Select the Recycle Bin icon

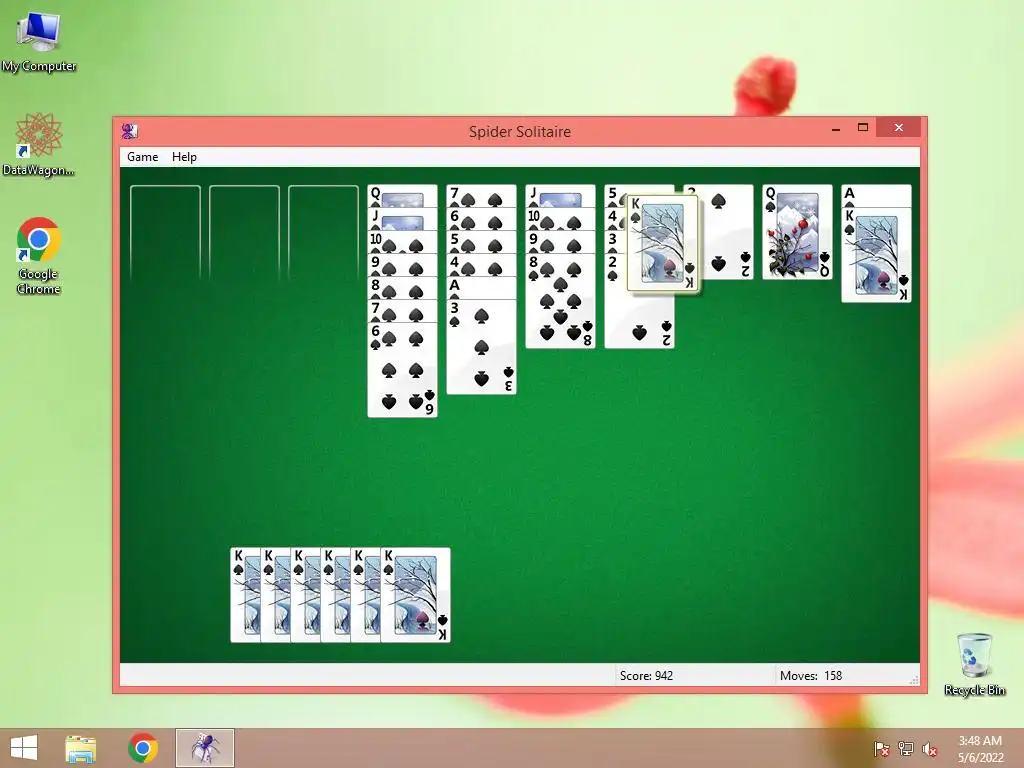coord(974,664)
